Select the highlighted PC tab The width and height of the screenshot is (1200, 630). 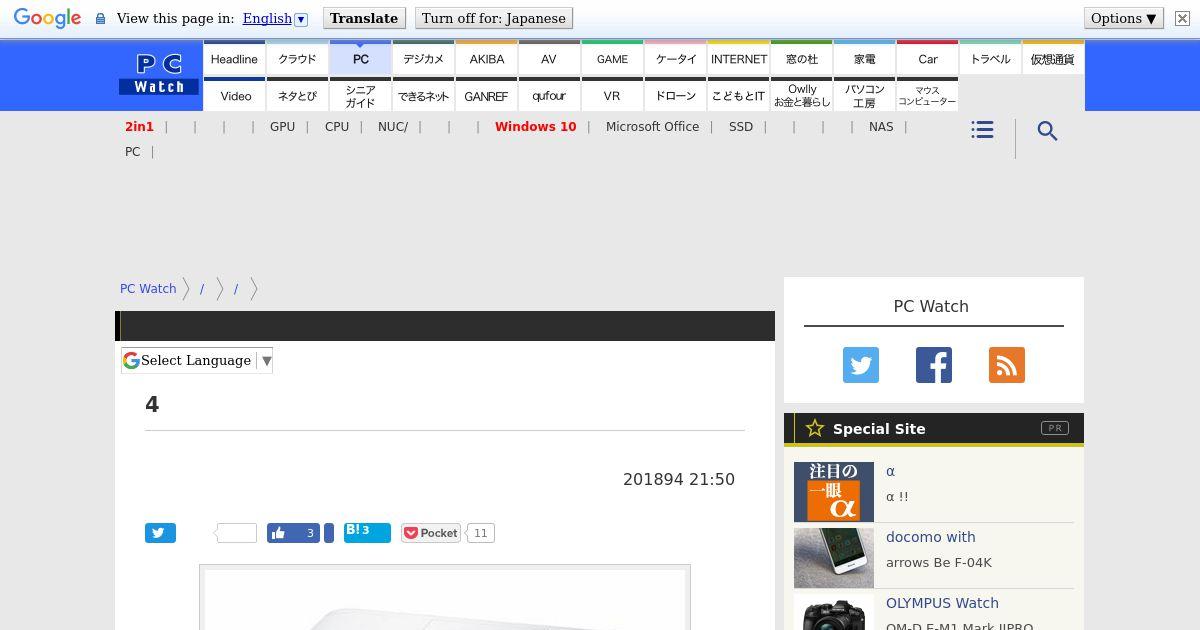(x=361, y=59)
